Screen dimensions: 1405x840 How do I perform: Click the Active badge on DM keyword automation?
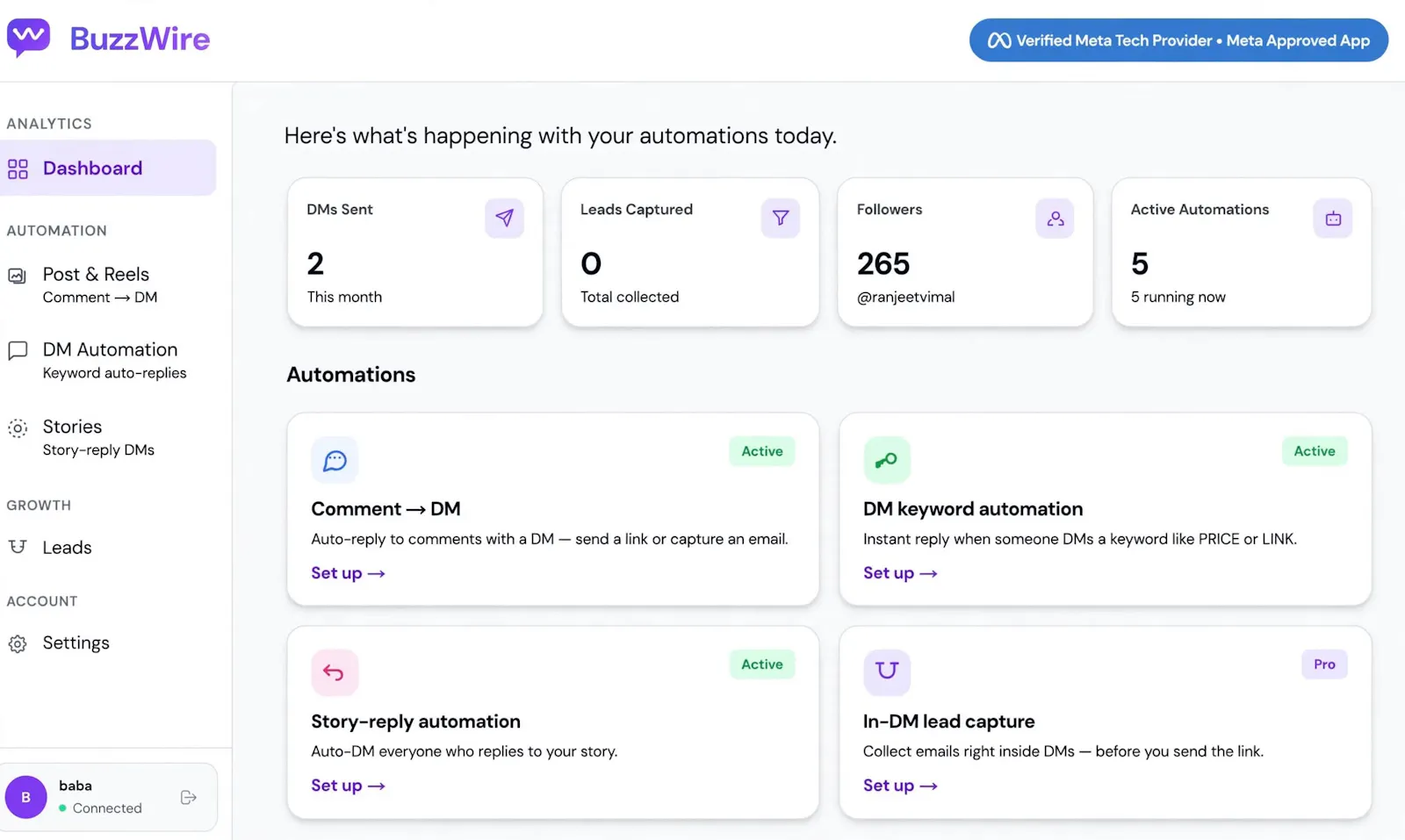(x=1315, y=451)
